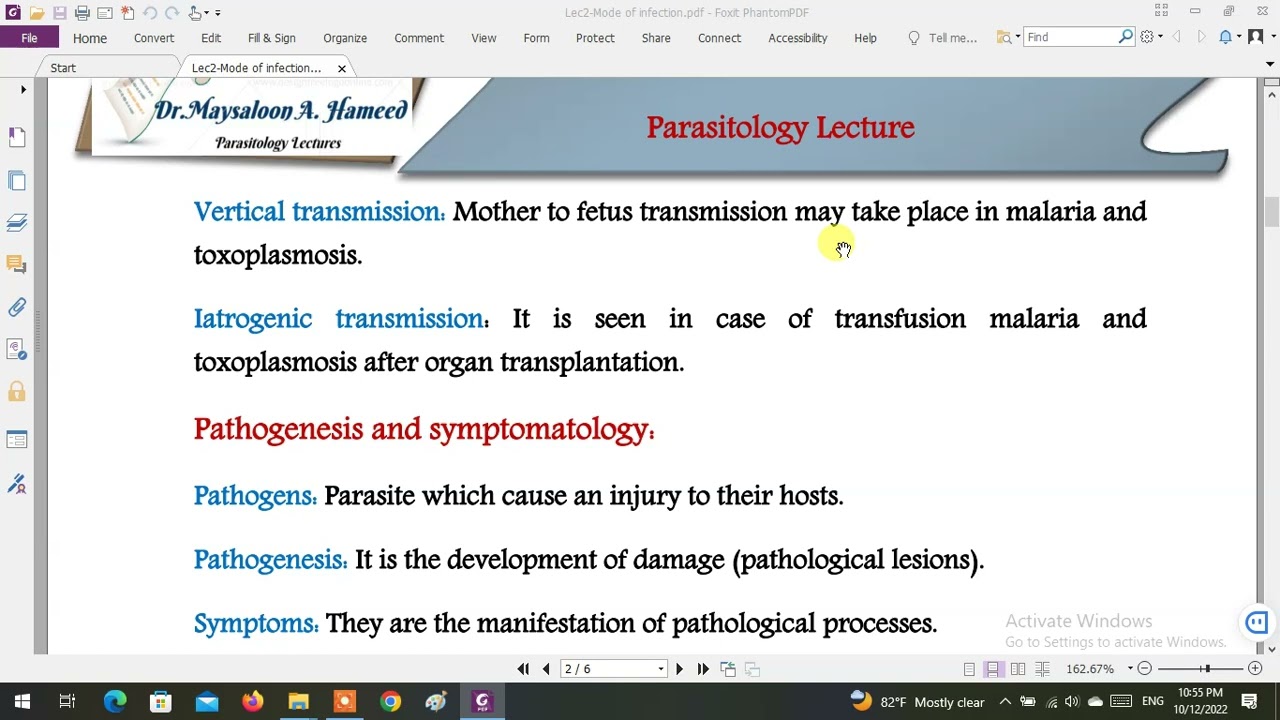Open Microsoft Edge from the taskbar
The image size is (1280, 720).
[115, 702]
